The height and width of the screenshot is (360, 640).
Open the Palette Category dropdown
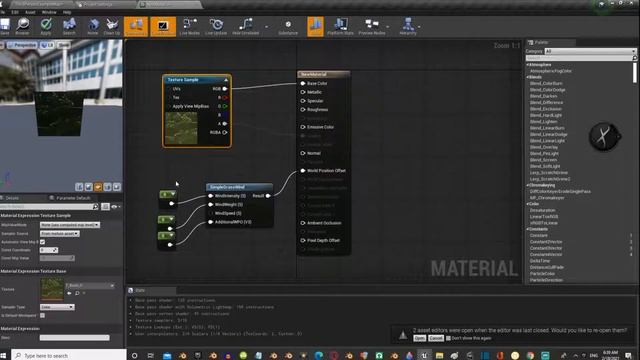tap(591, 51)
